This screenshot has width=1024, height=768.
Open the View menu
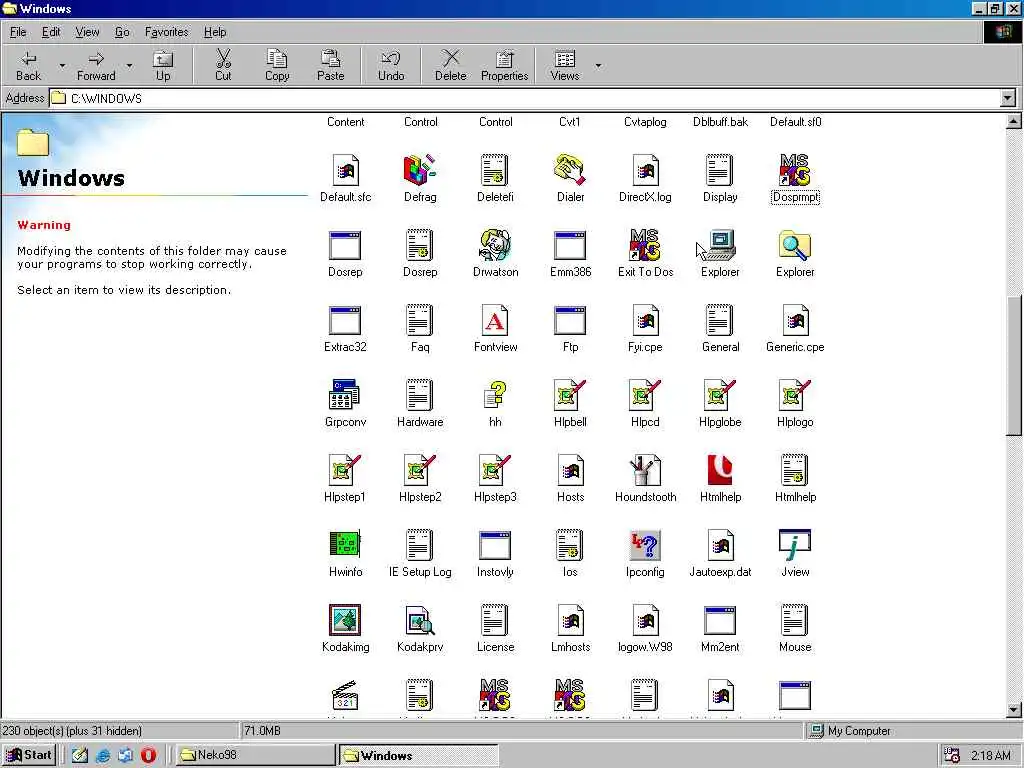click(87, 32)
